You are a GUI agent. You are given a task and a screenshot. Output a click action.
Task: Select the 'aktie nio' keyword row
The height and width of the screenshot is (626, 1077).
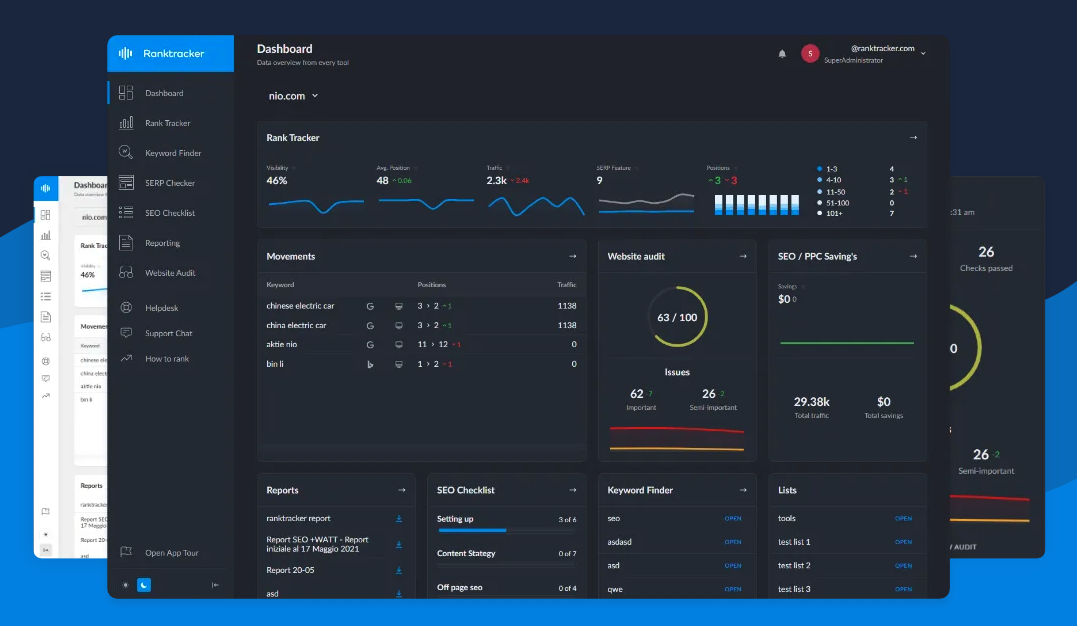click(x=422, y=344)
